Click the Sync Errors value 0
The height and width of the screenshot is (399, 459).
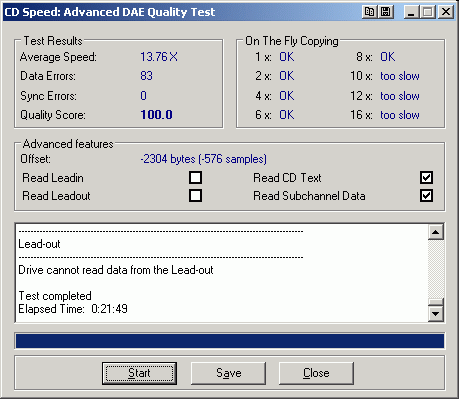[143, 96]
